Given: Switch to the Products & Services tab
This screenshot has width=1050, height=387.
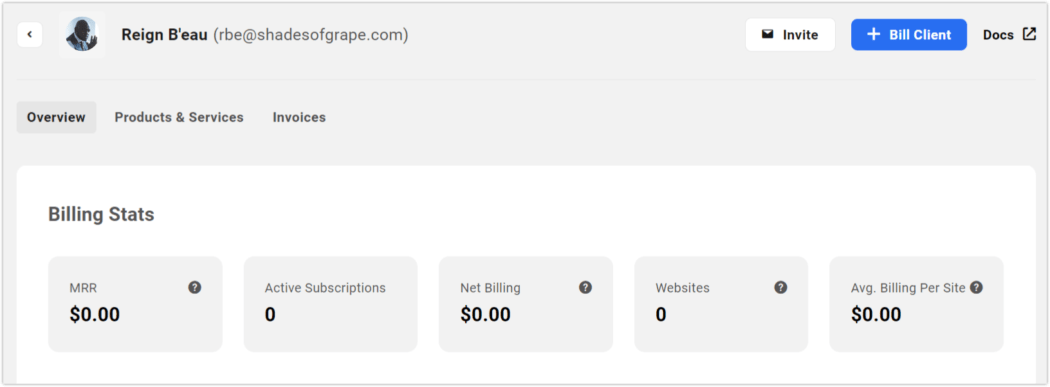Looking at the screenshot, I should point(179,117).
